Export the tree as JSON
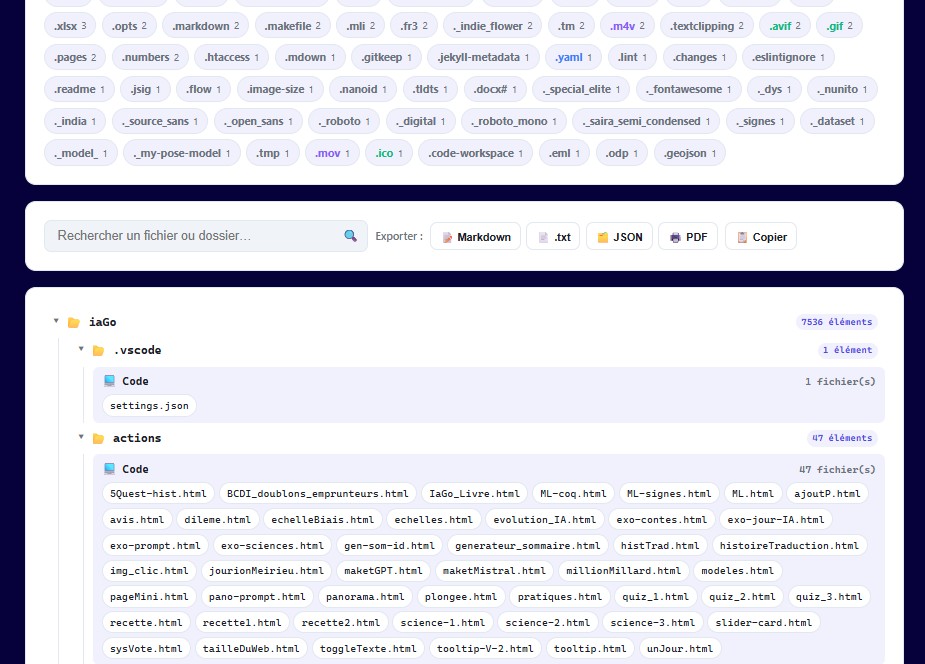This screenshot has width=925, height=664. pos(619,236)
